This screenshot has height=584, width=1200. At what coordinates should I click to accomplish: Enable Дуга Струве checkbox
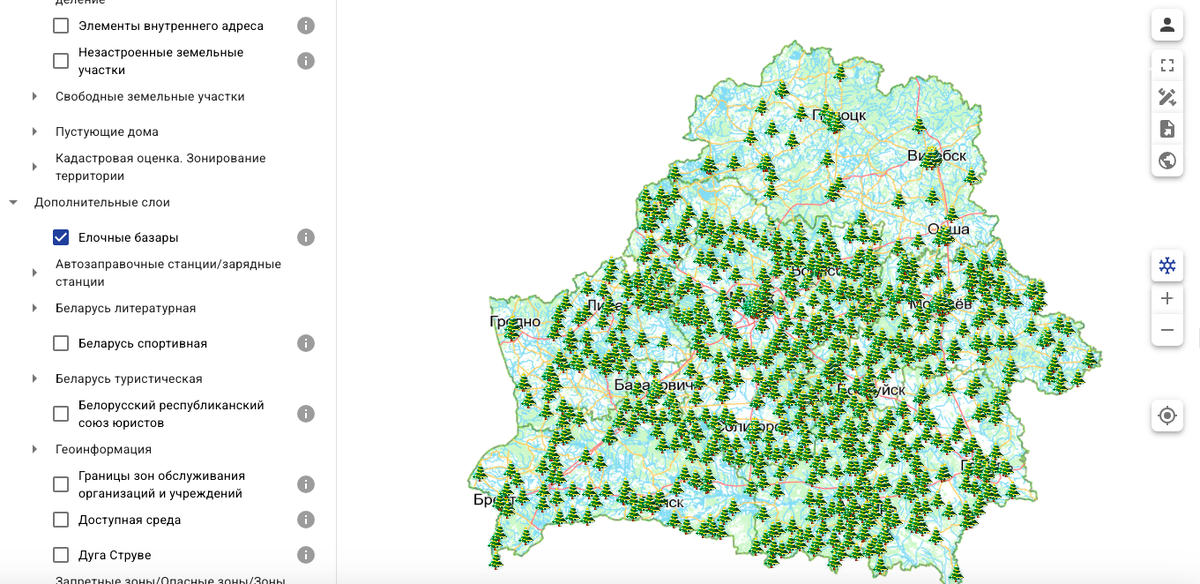click(x=61, y=555)
